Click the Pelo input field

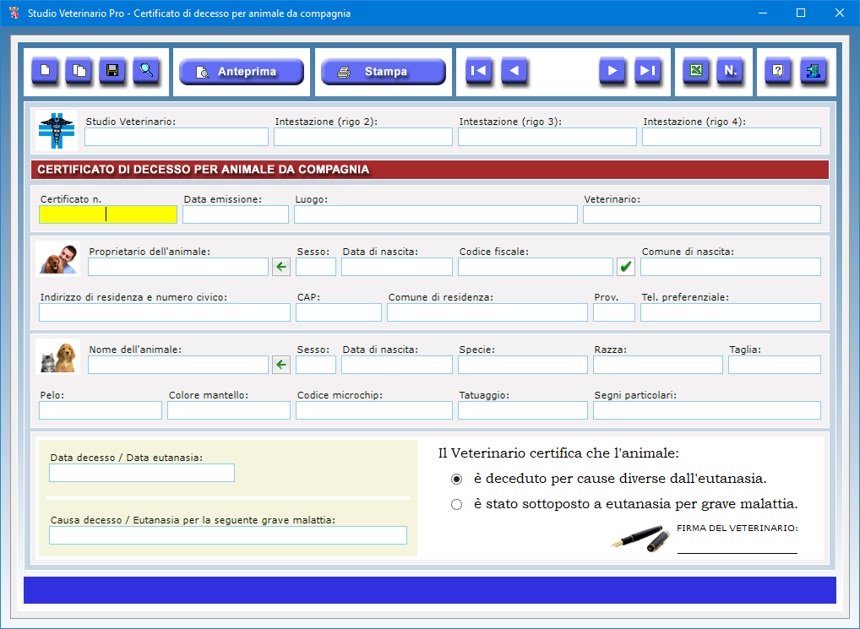click(x=100, y=410)
